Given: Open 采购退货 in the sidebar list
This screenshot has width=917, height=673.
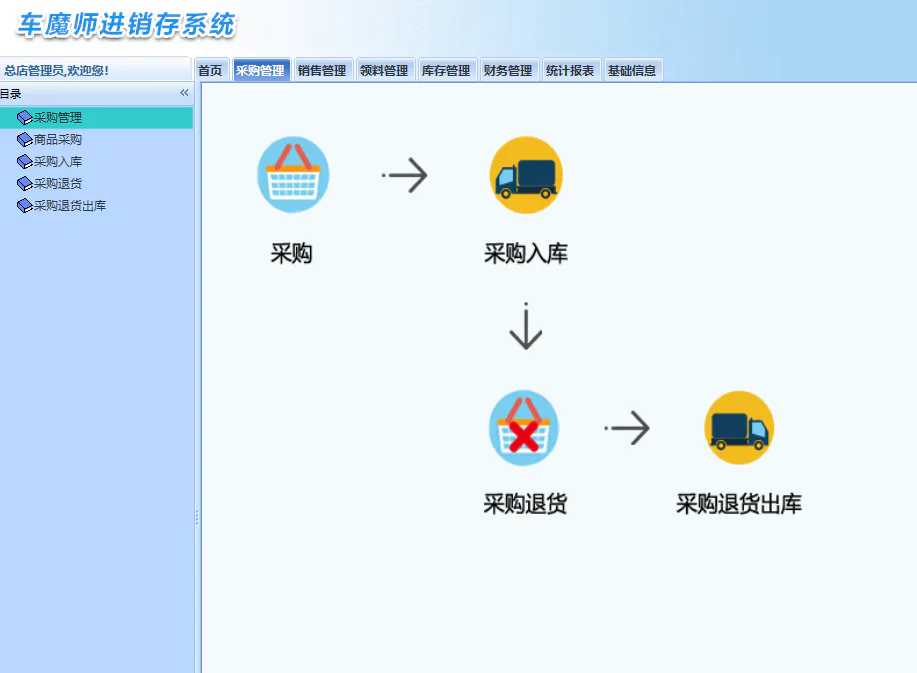Looking at the screenshot, I should pyautogui.click(x=58, y=184).
